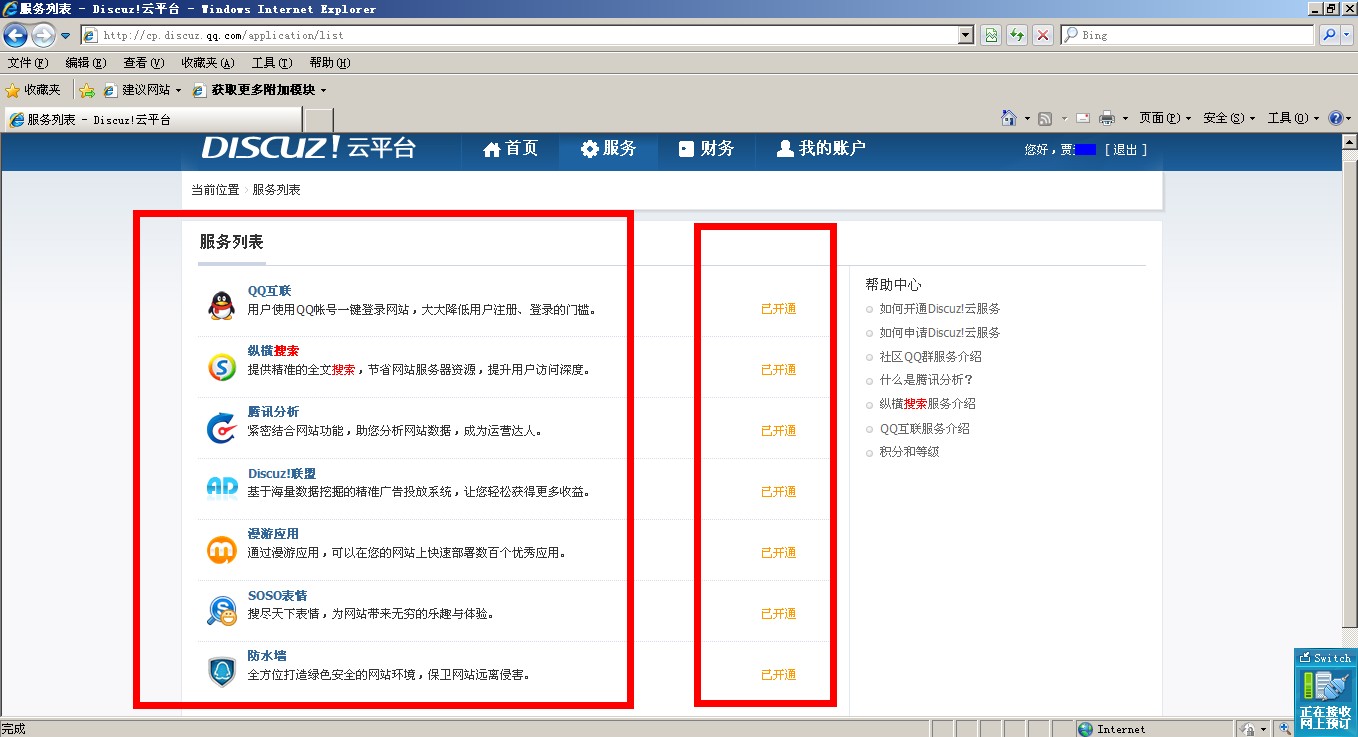Open the Discuz!联盟 title link
The width and height of the screenshot is (1358, 737).
tap(282, 473)
